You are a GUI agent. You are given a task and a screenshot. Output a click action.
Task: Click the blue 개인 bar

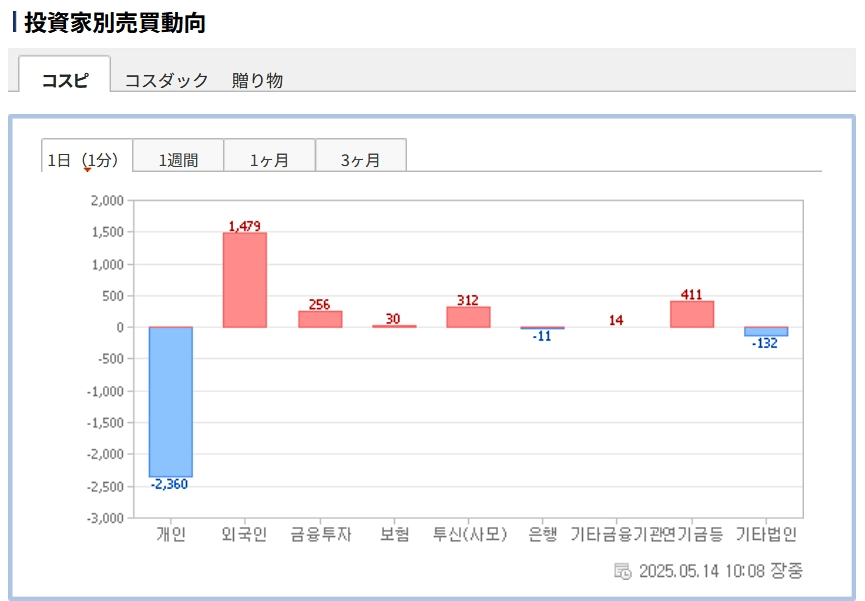pos(171,401)
